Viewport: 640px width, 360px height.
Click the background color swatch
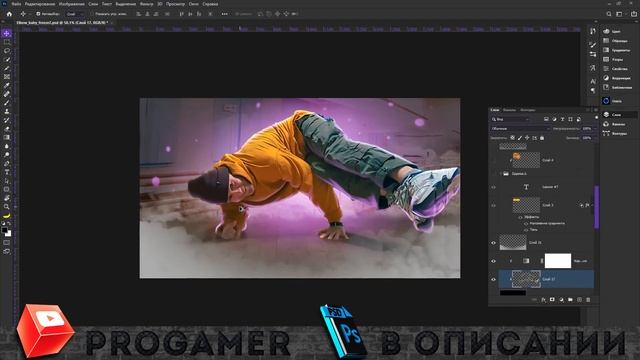9,234
